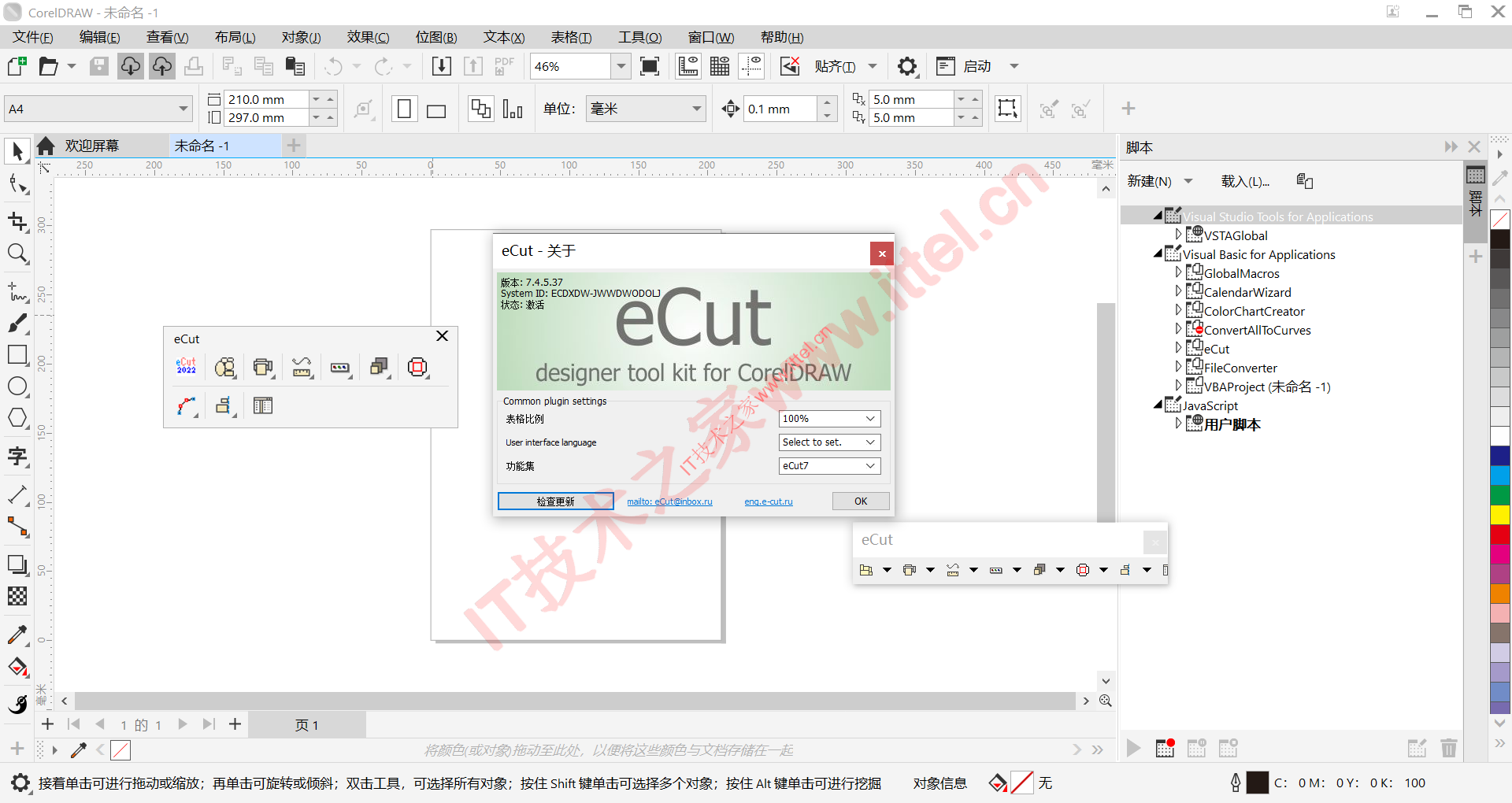1512x803 pixels.
Task: Switch to the 欢迎屏幕 tab
Action: tap(91, 146)
